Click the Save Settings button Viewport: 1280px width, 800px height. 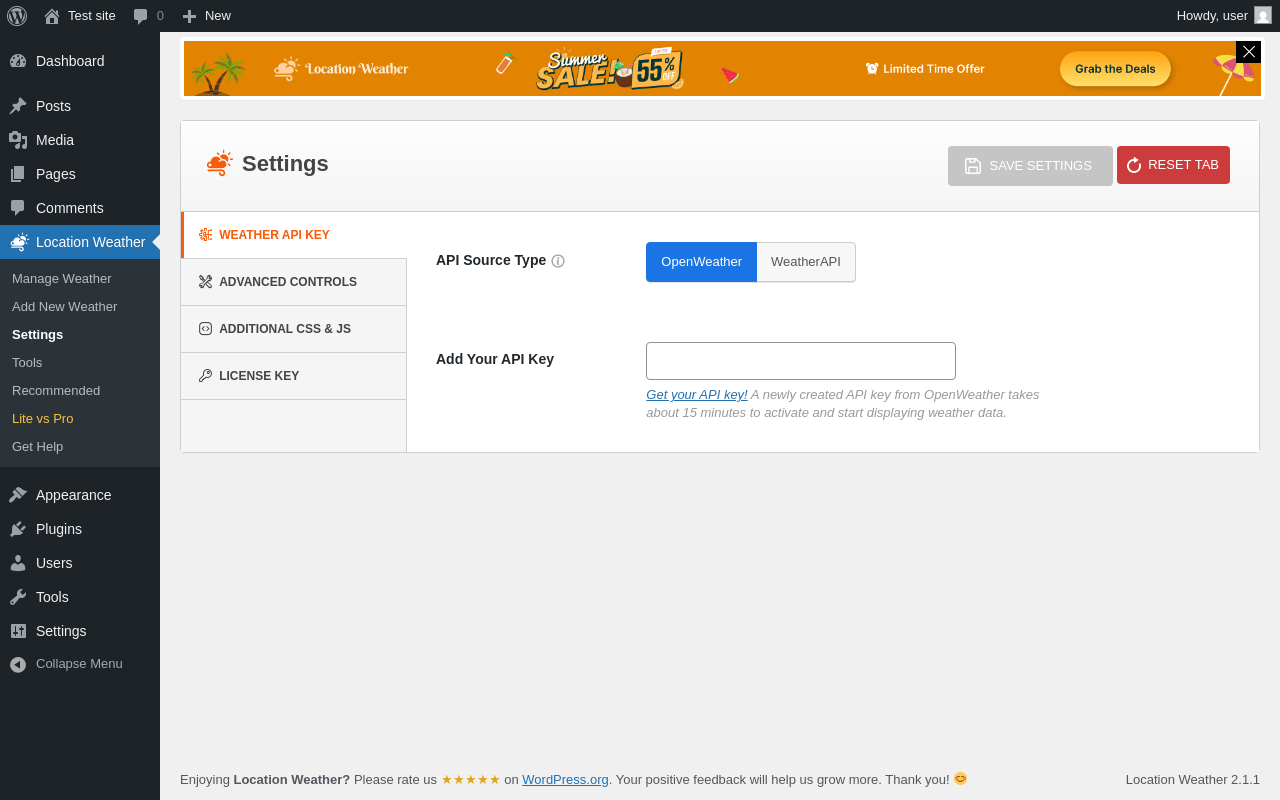point(1030,166)
